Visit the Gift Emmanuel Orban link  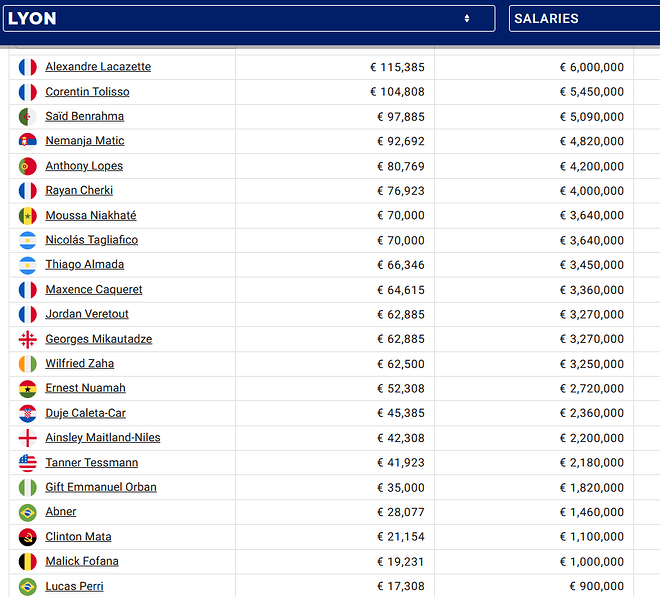click(x=101, y=487)
